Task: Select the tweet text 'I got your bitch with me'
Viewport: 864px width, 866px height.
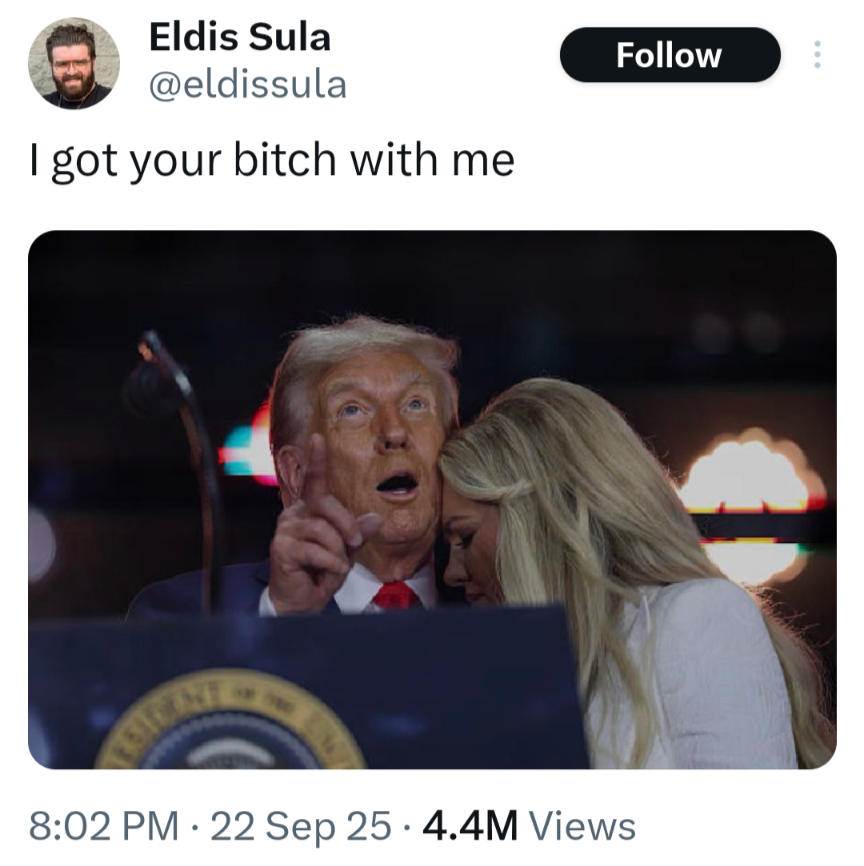Action: tap(272, 161)
